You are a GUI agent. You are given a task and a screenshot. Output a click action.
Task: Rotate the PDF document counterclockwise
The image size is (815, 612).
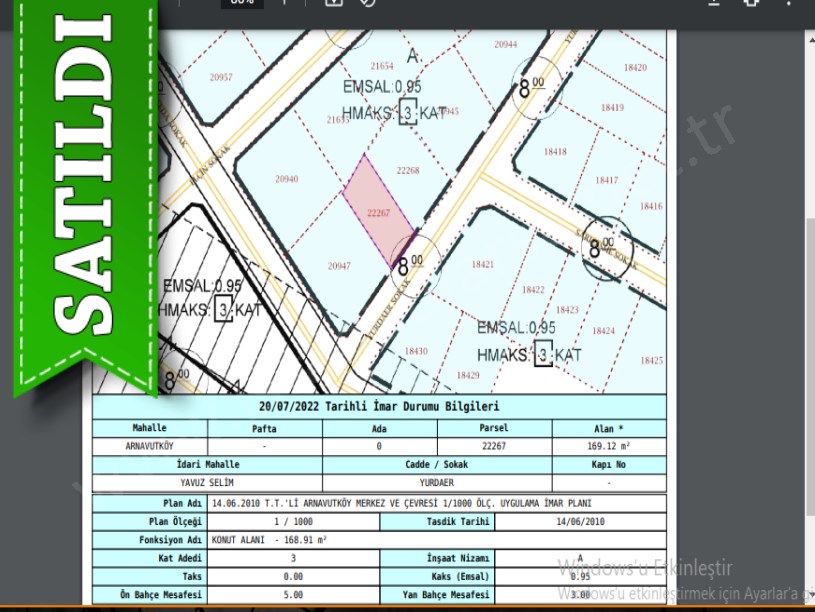point(368,3)
